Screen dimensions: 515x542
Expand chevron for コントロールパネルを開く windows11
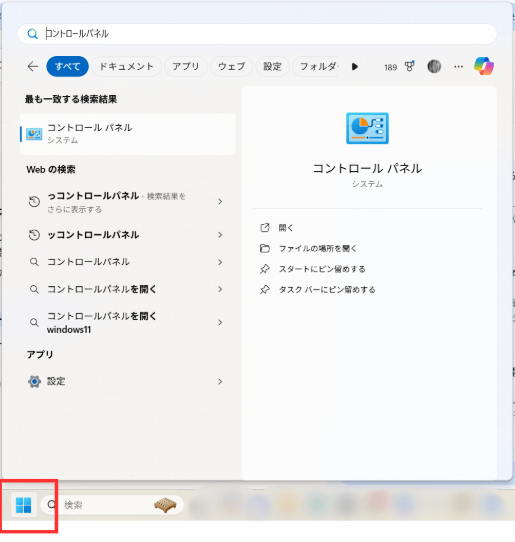point(220,322)
